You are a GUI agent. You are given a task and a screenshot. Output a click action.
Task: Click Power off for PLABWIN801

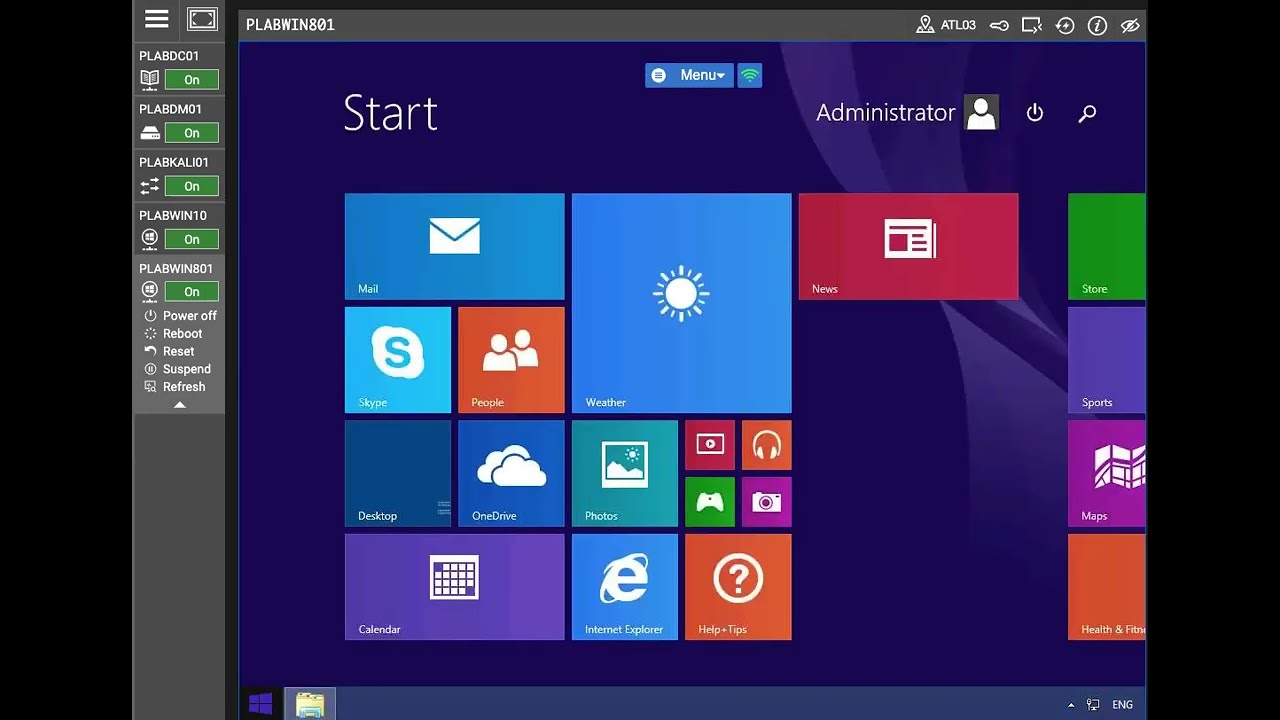point(189,316)
